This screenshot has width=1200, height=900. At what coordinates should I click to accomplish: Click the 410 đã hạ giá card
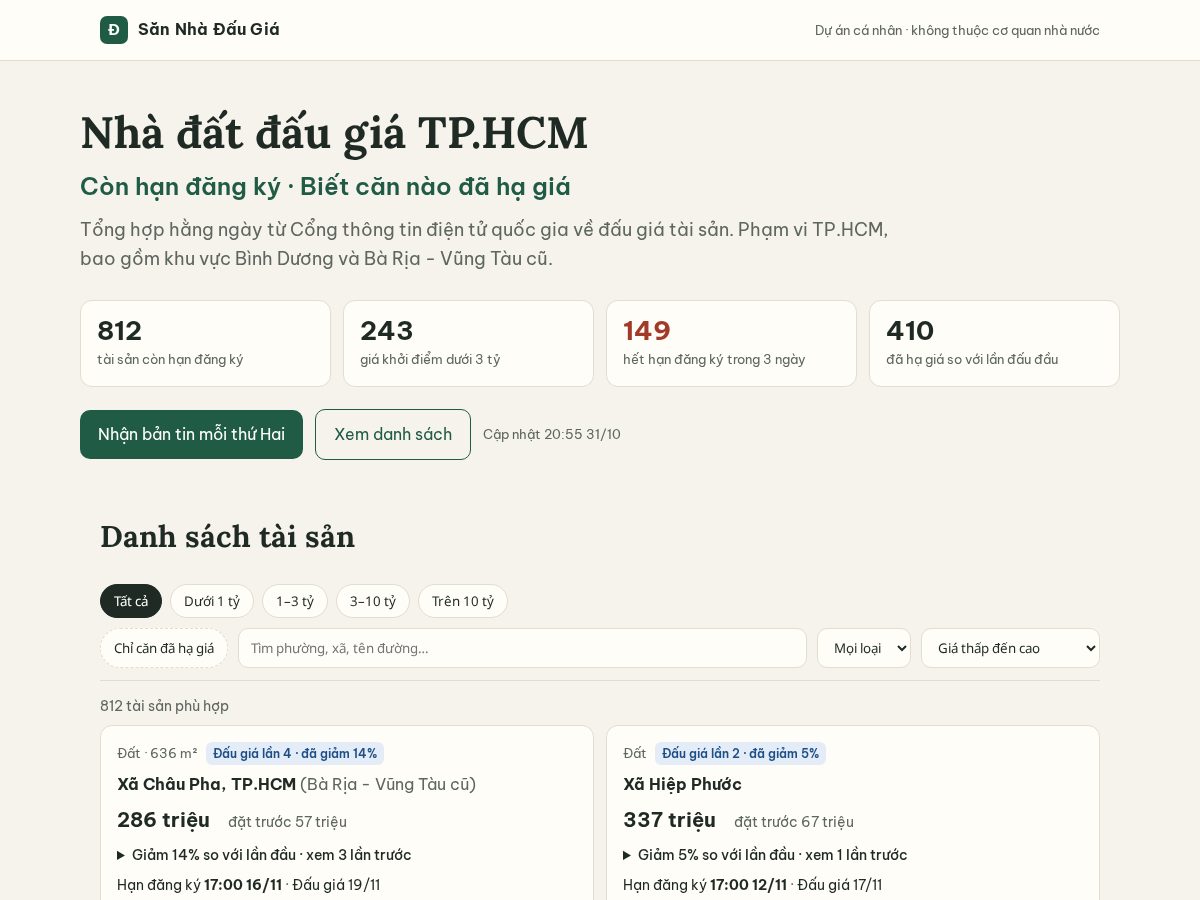click(x=994, y=343)
